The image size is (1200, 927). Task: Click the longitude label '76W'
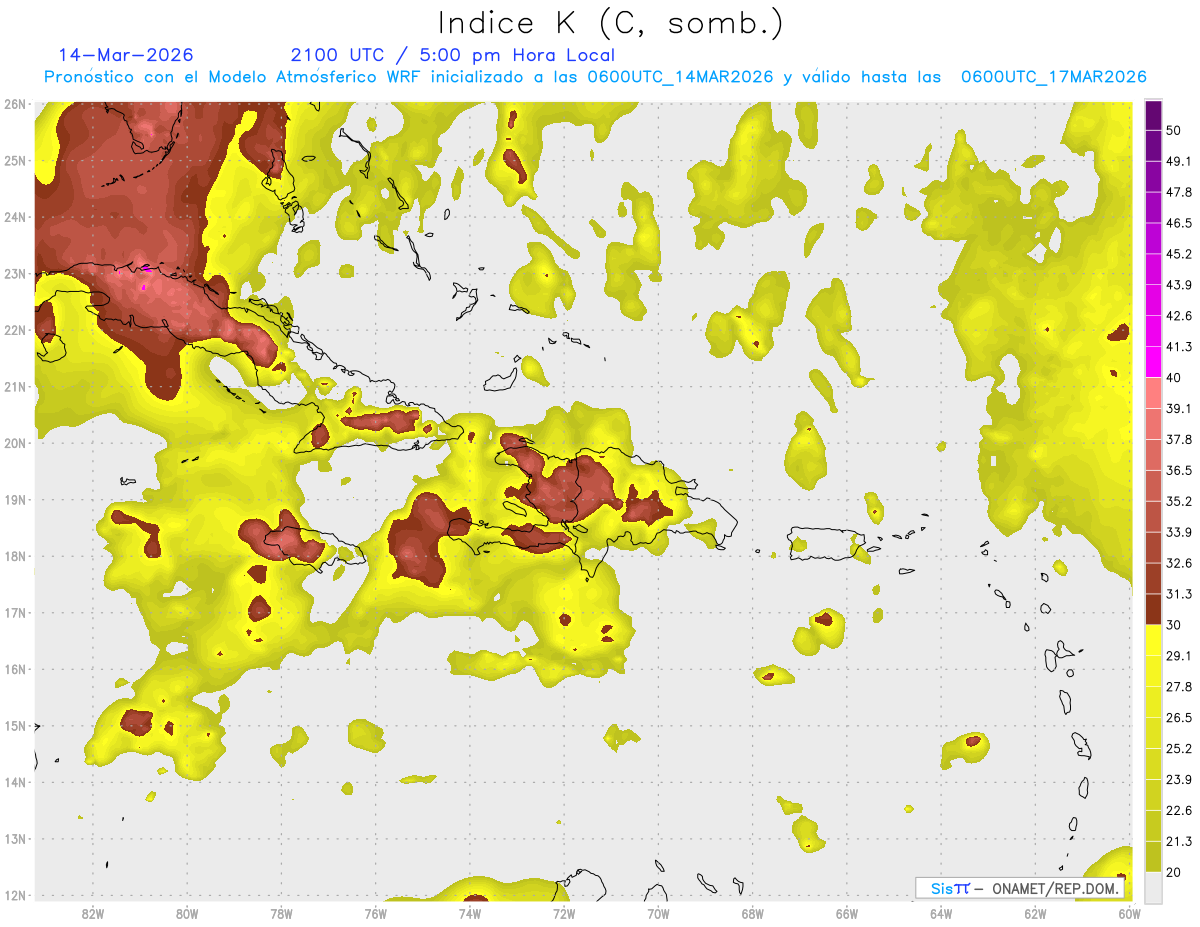[375, 914]
